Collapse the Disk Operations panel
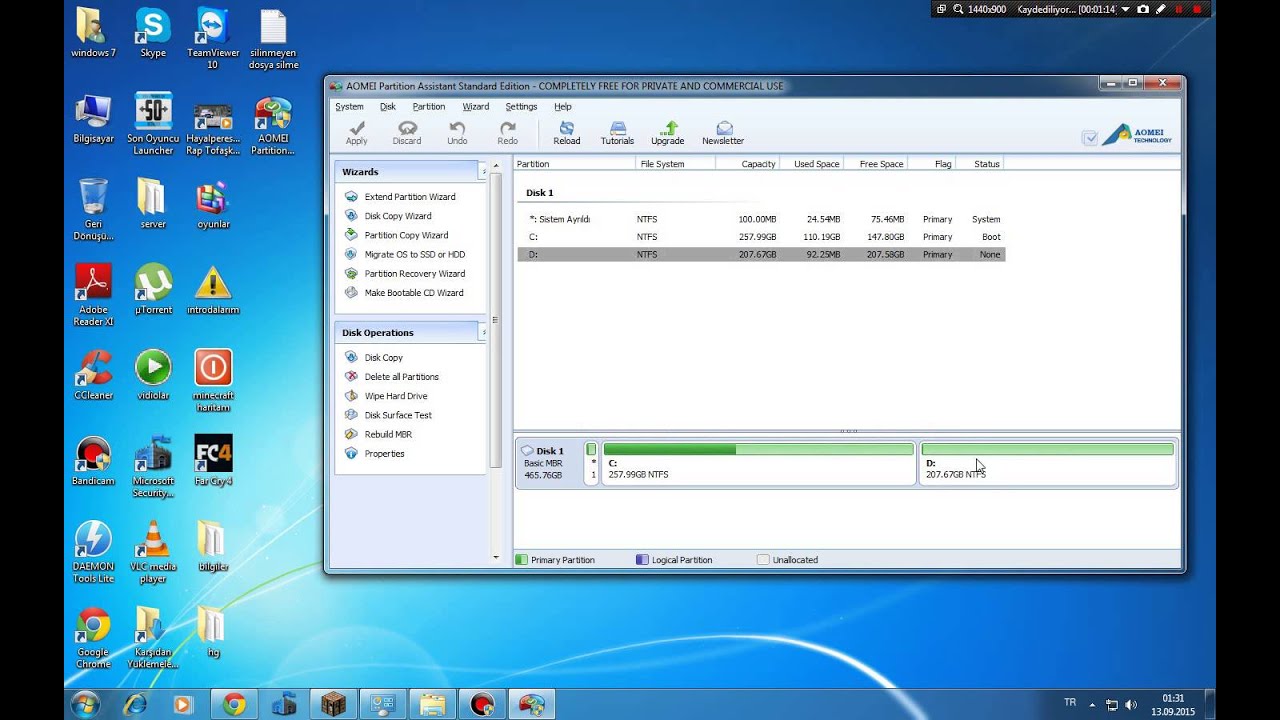 tap(483, 332)
